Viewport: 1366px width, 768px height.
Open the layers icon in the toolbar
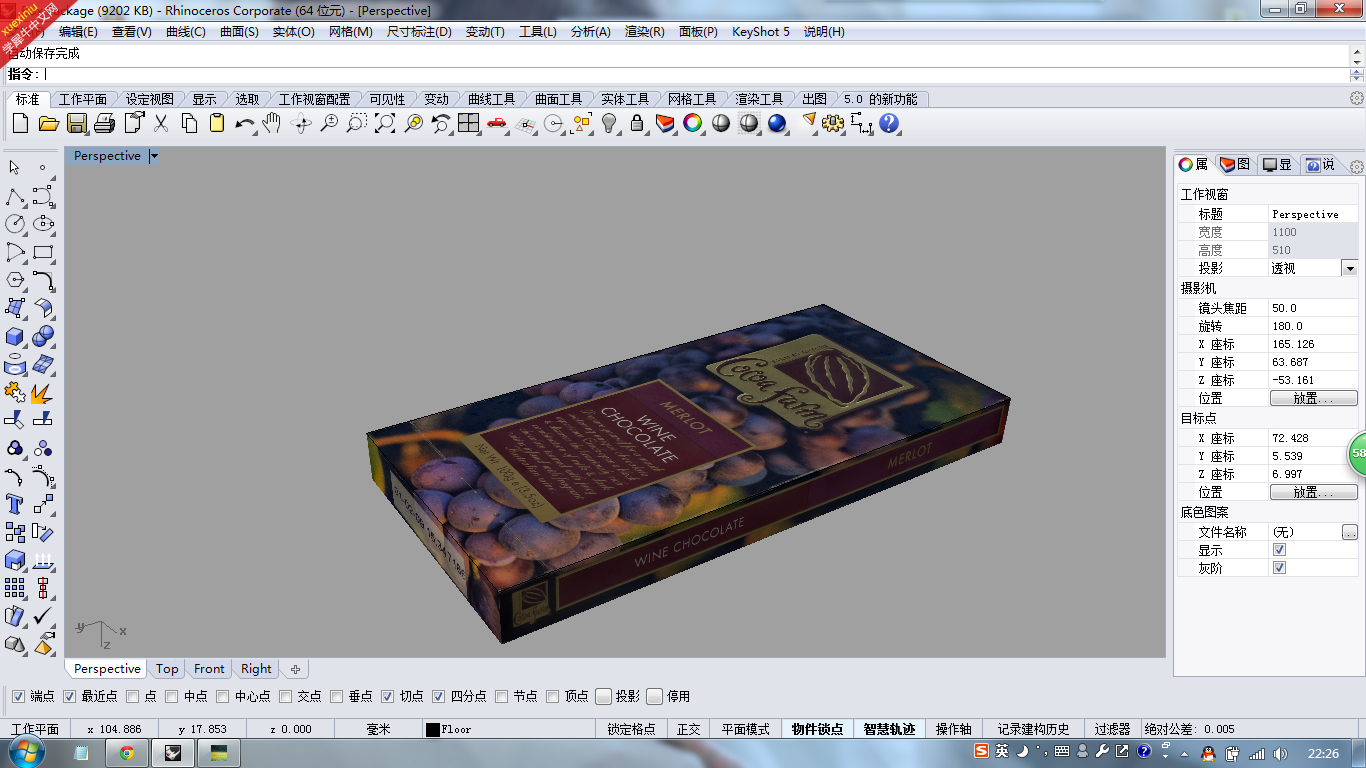click(665, 123)
